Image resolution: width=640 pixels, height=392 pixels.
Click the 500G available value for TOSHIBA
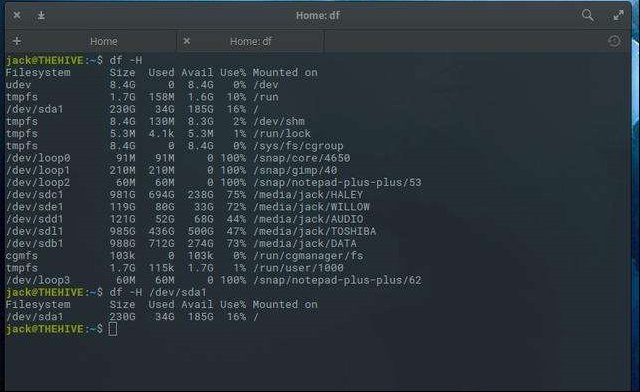200,232
